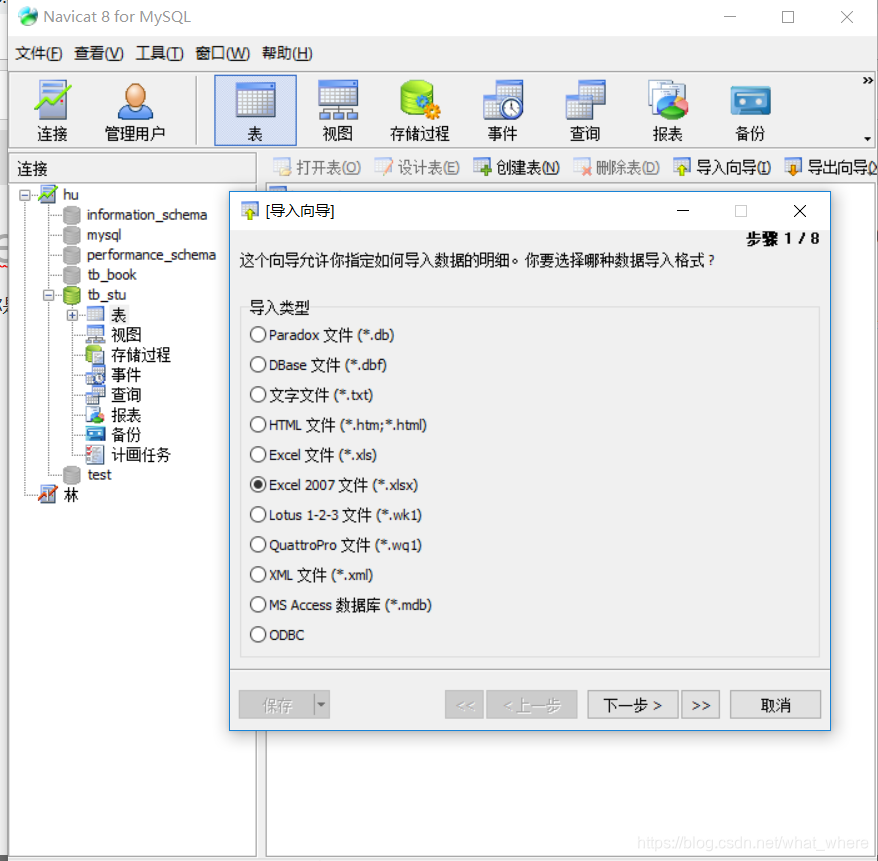Switch to 视图 views toolbar icon
Viewport: 878px width, 861px height.
(x=338, y=111)
